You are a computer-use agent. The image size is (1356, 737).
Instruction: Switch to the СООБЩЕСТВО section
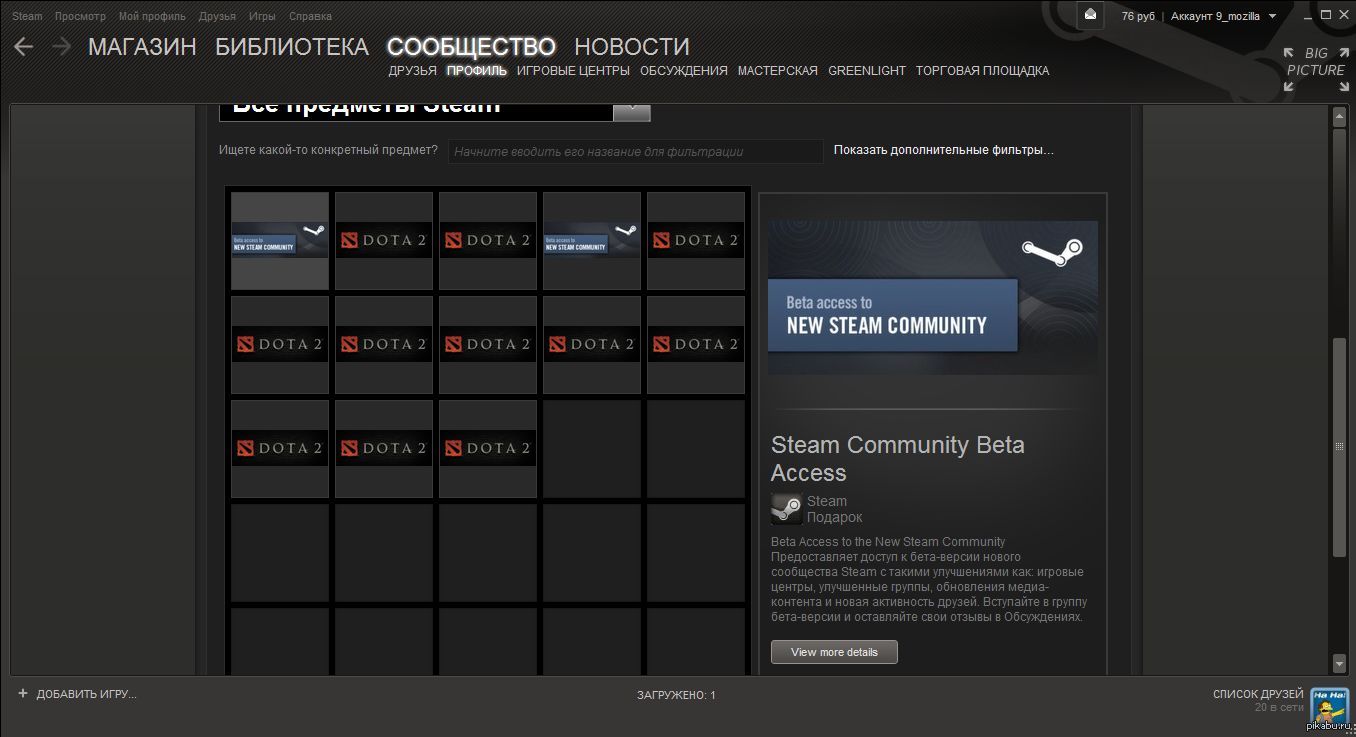pyautogui.click(x=471, y=47)
